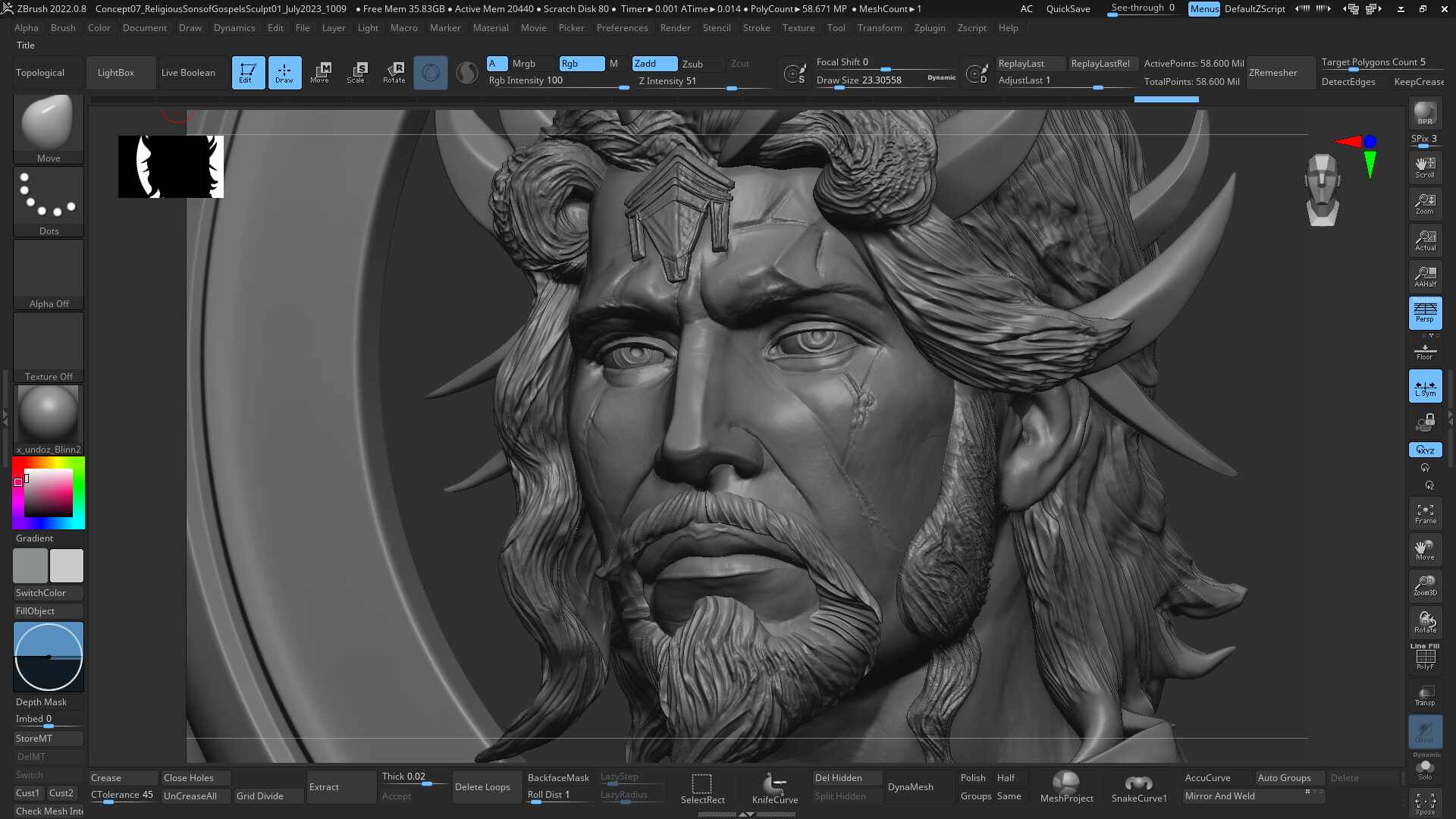The width and height of the screenshot is (1456, 819).
Task: Select the Rotate gizmo tool
Action: [x=394, y=73]
